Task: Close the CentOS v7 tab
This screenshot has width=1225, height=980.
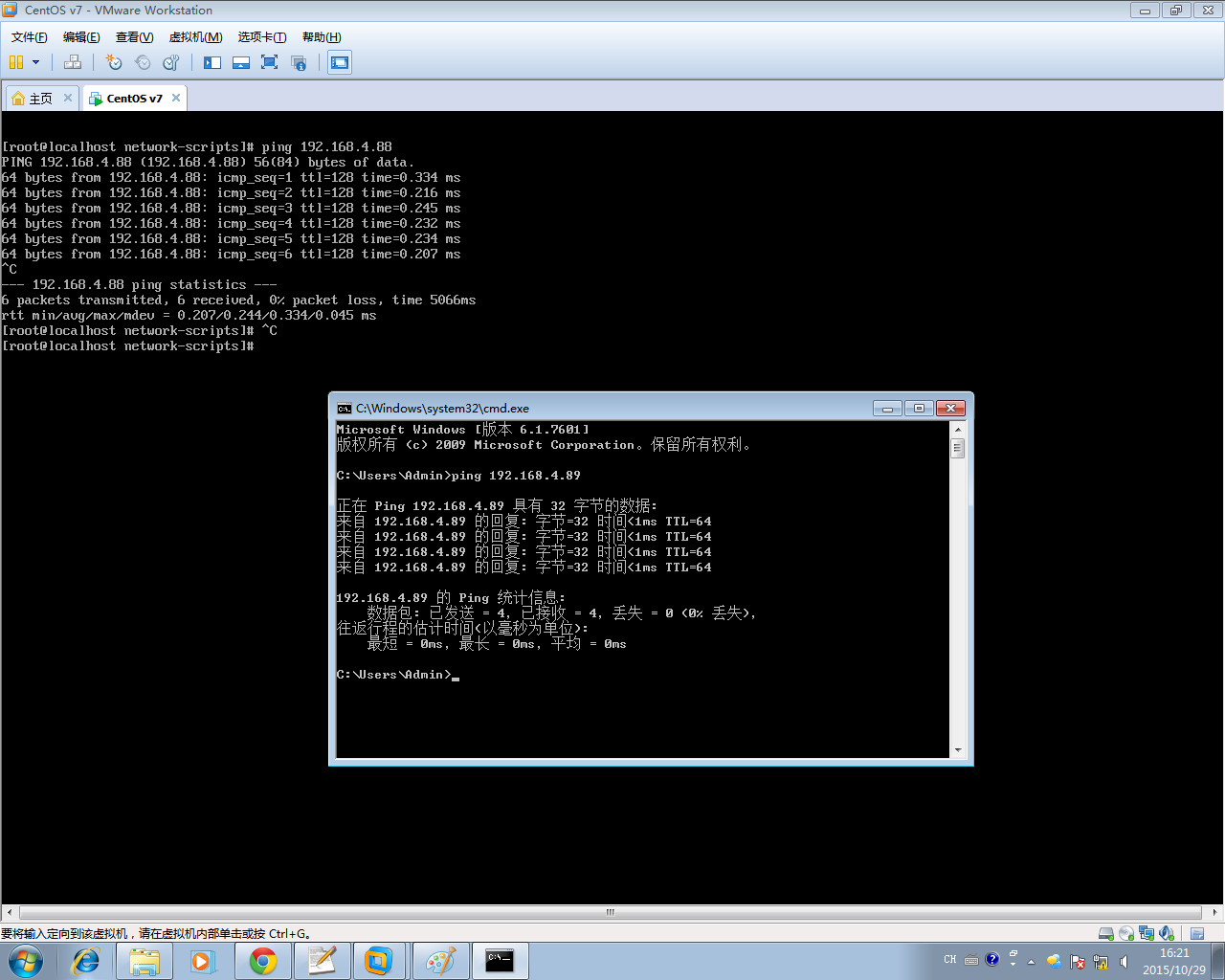Action: pyautogui.click(x=176, y=98)
